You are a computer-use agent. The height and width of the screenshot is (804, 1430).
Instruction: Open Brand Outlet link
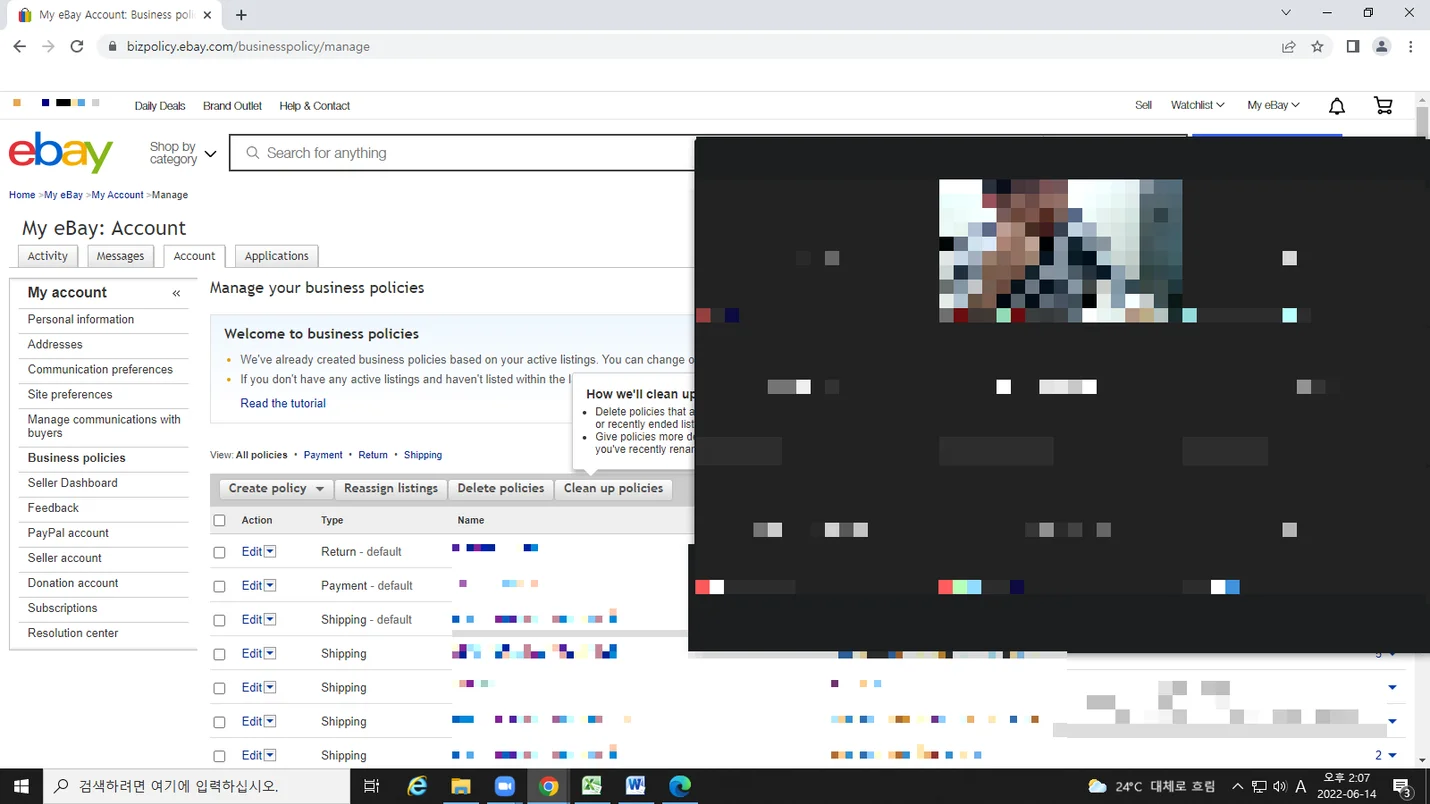(x=232, y=106)
